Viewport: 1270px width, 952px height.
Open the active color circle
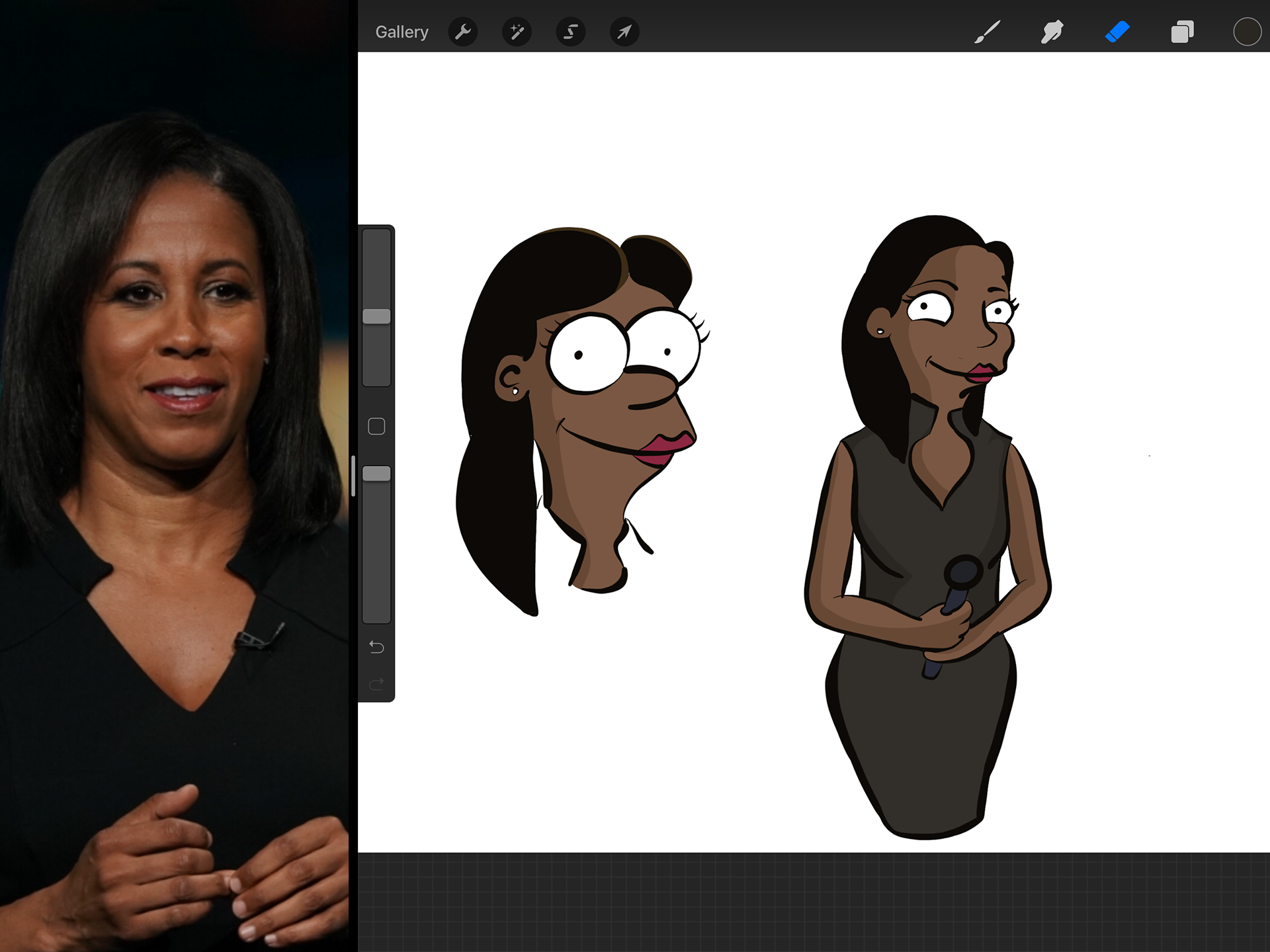pyautogui.click(x=1247, y=32)
